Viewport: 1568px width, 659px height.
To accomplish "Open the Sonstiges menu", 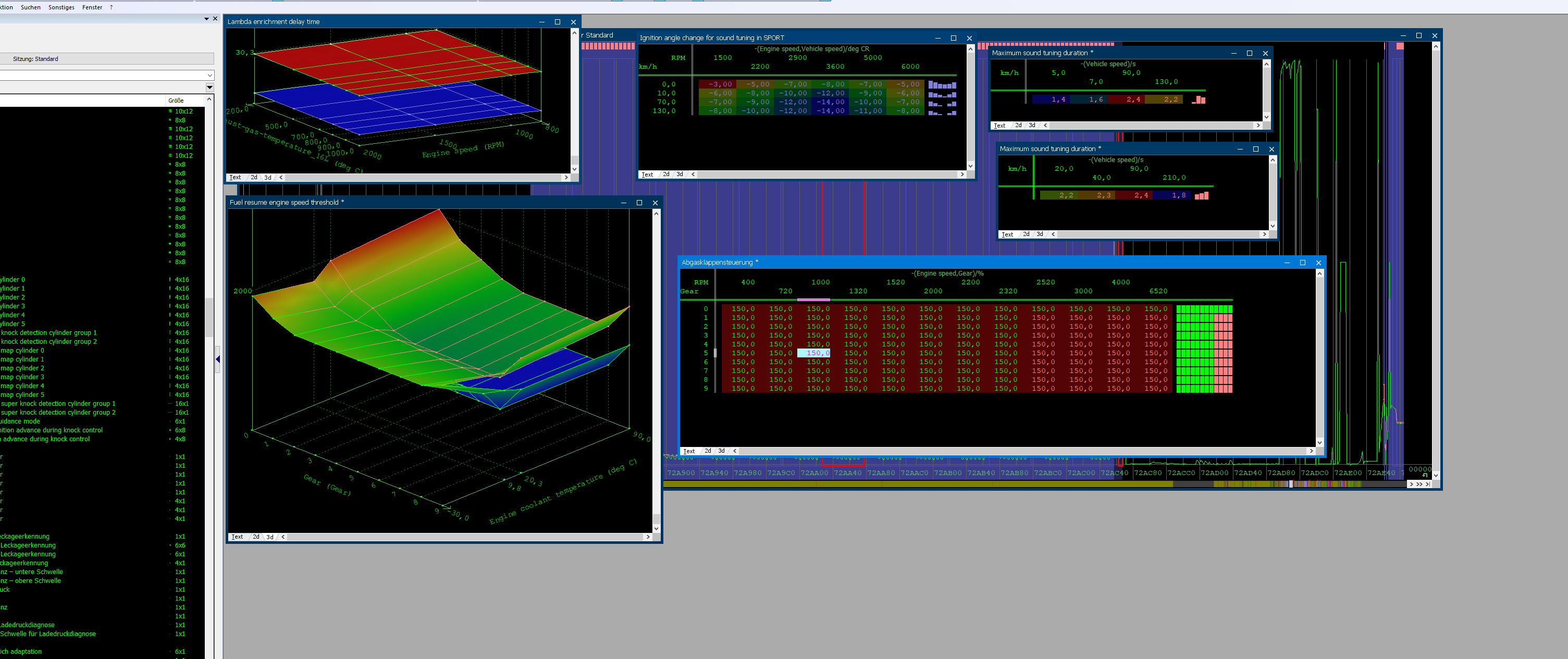I will click(x=61, y=7).
